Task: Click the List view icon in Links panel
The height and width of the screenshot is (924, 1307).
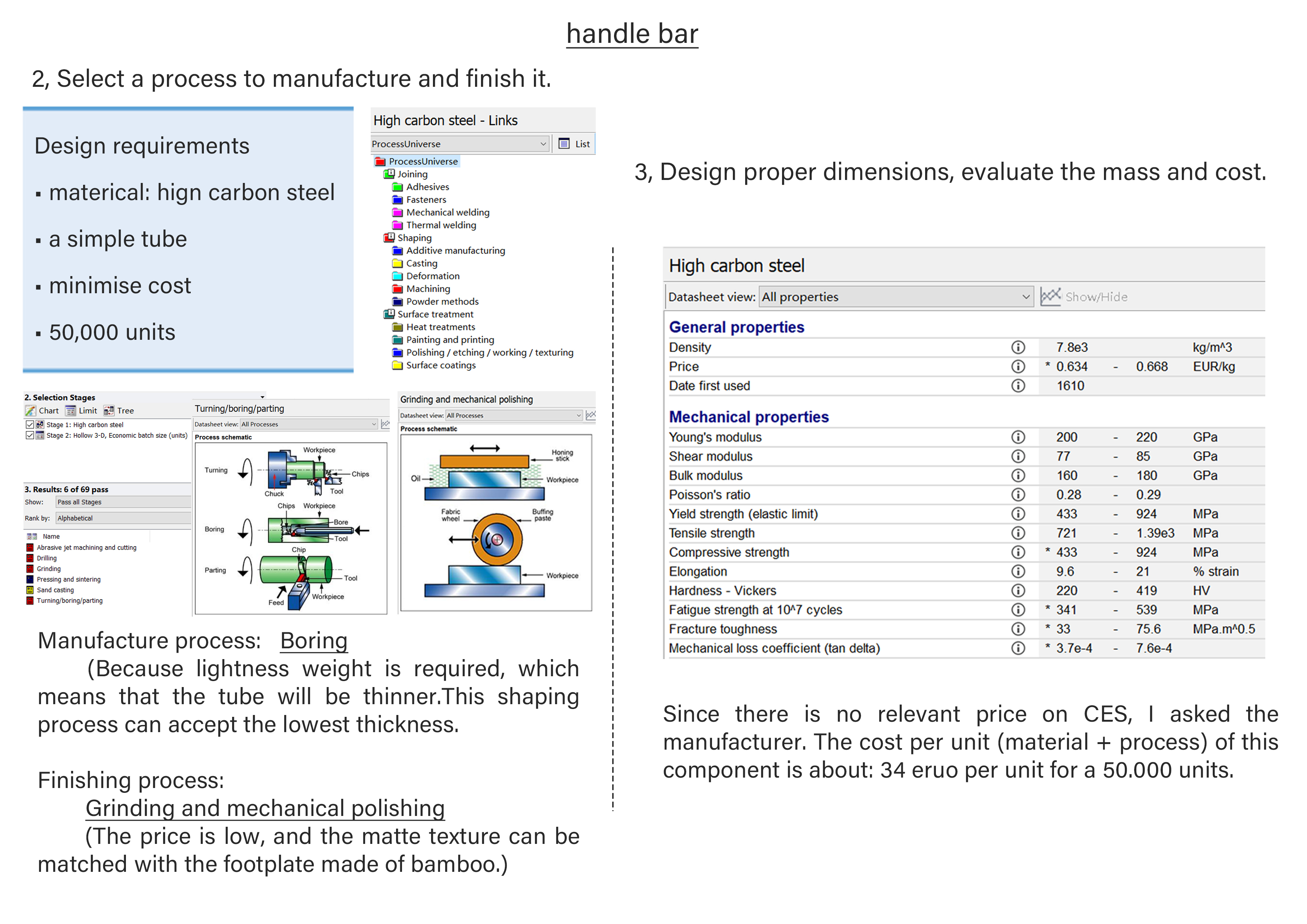Action: (x=564, y=143)
